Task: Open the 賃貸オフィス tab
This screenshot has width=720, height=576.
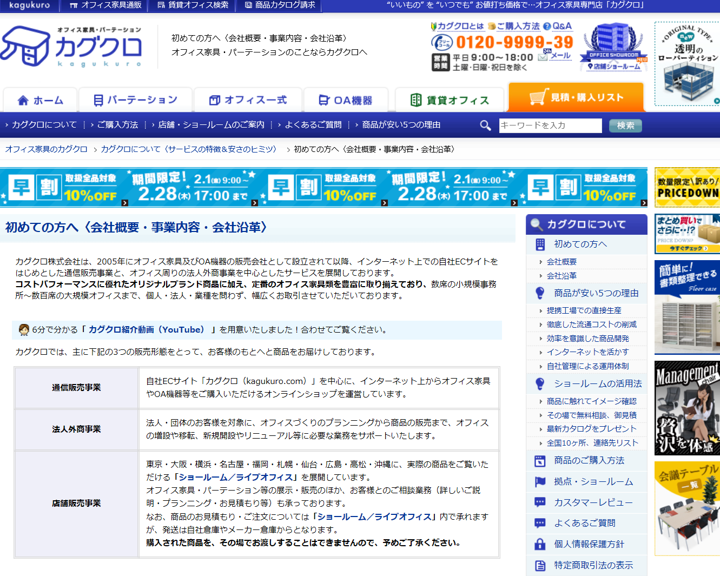Action: 449,100
